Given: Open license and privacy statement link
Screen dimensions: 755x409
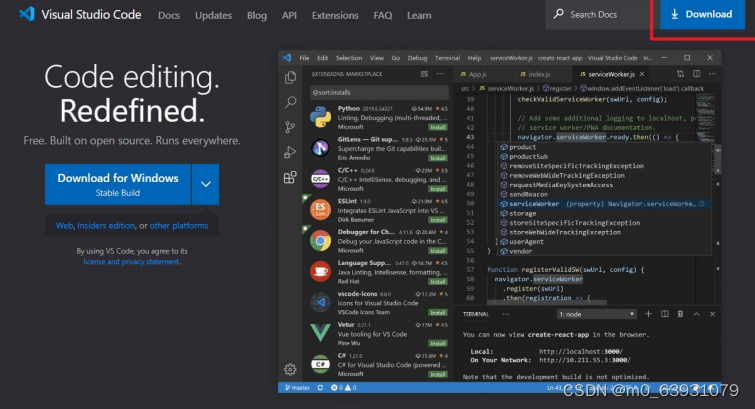Looking at the screenshot, I should 131,262.
